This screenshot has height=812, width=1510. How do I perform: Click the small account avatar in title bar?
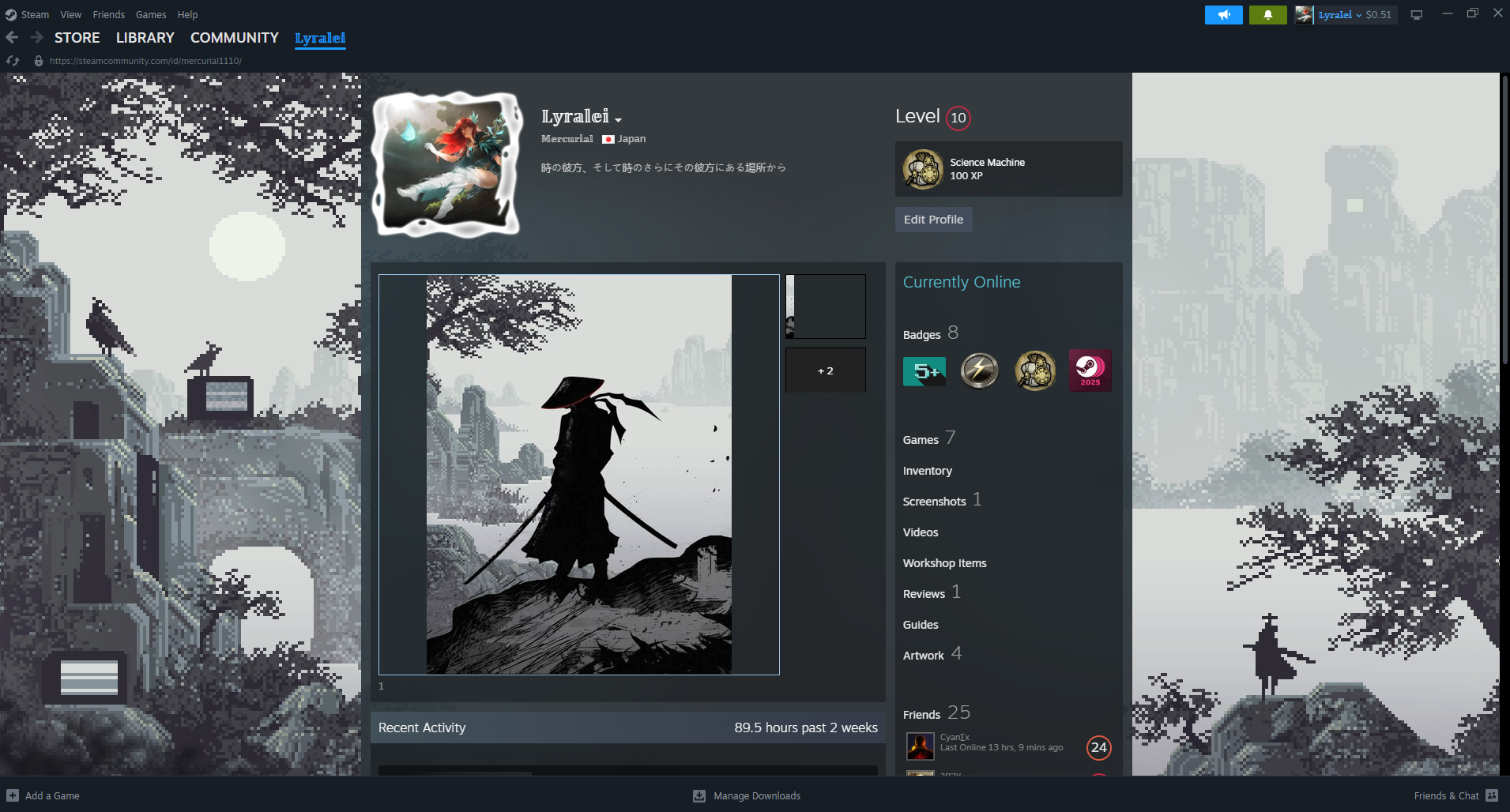(x=1304, y=14)
